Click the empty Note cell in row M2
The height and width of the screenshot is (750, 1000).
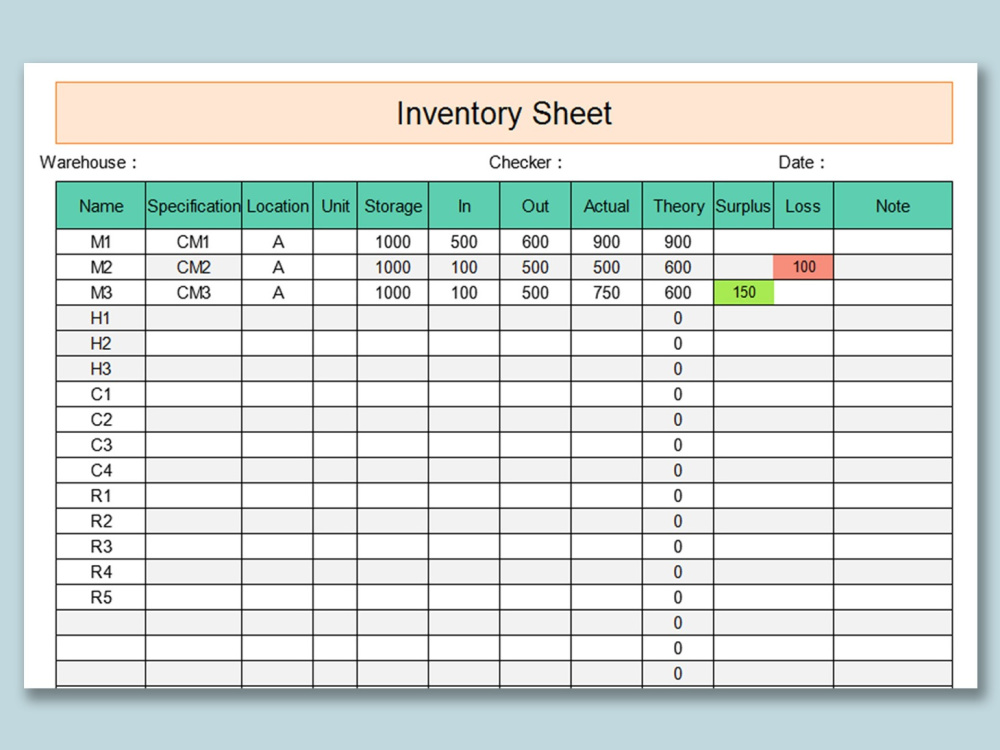pyautogui.click(x=893, y=267)
